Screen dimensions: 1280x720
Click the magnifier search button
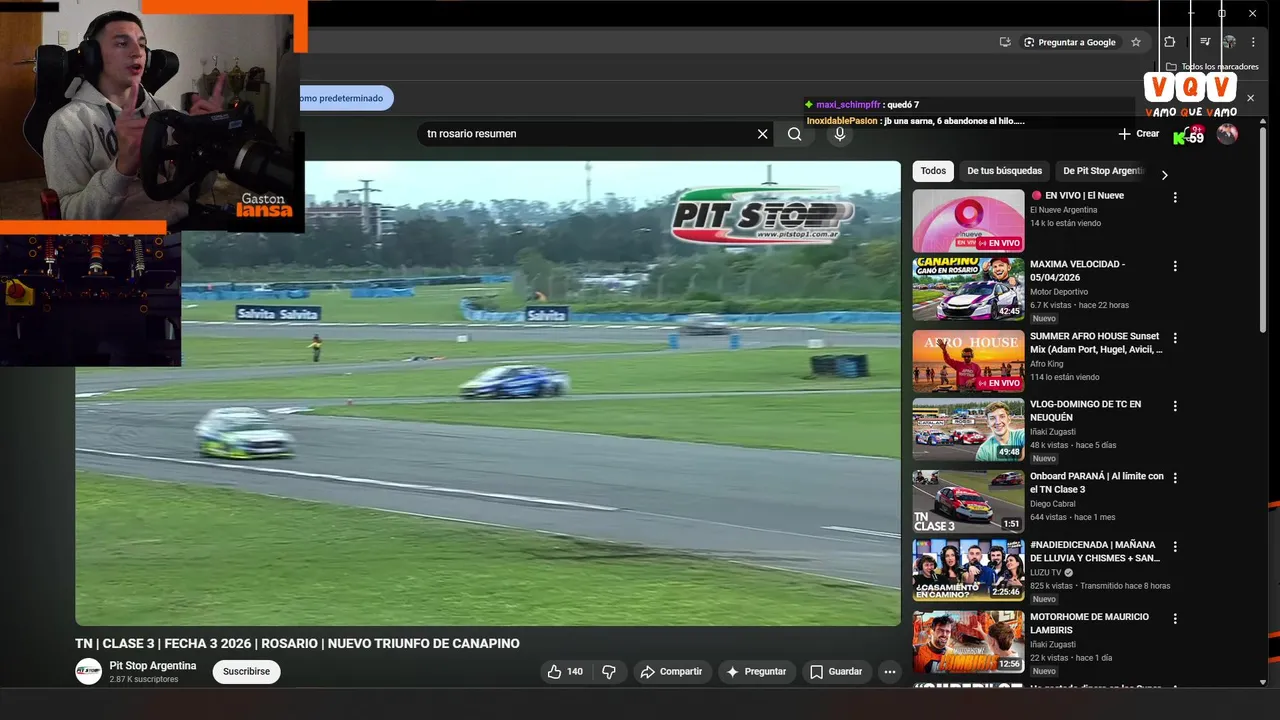pyautogui.click(x=794, y=134)
